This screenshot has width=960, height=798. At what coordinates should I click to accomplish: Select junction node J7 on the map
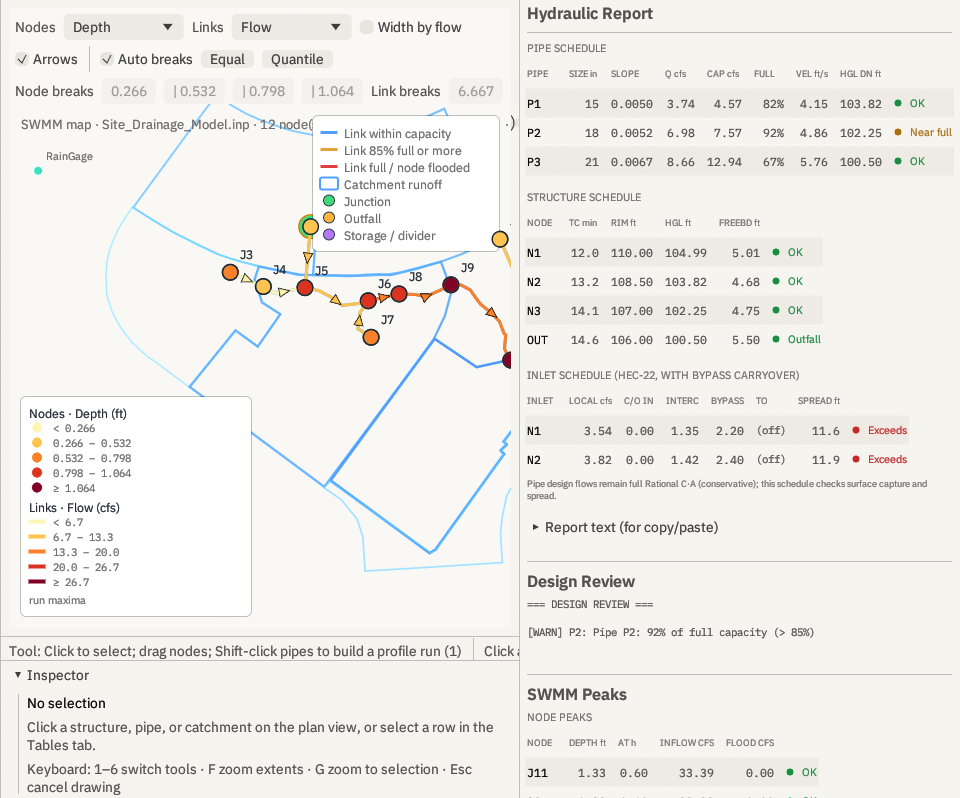click(371, 337)
